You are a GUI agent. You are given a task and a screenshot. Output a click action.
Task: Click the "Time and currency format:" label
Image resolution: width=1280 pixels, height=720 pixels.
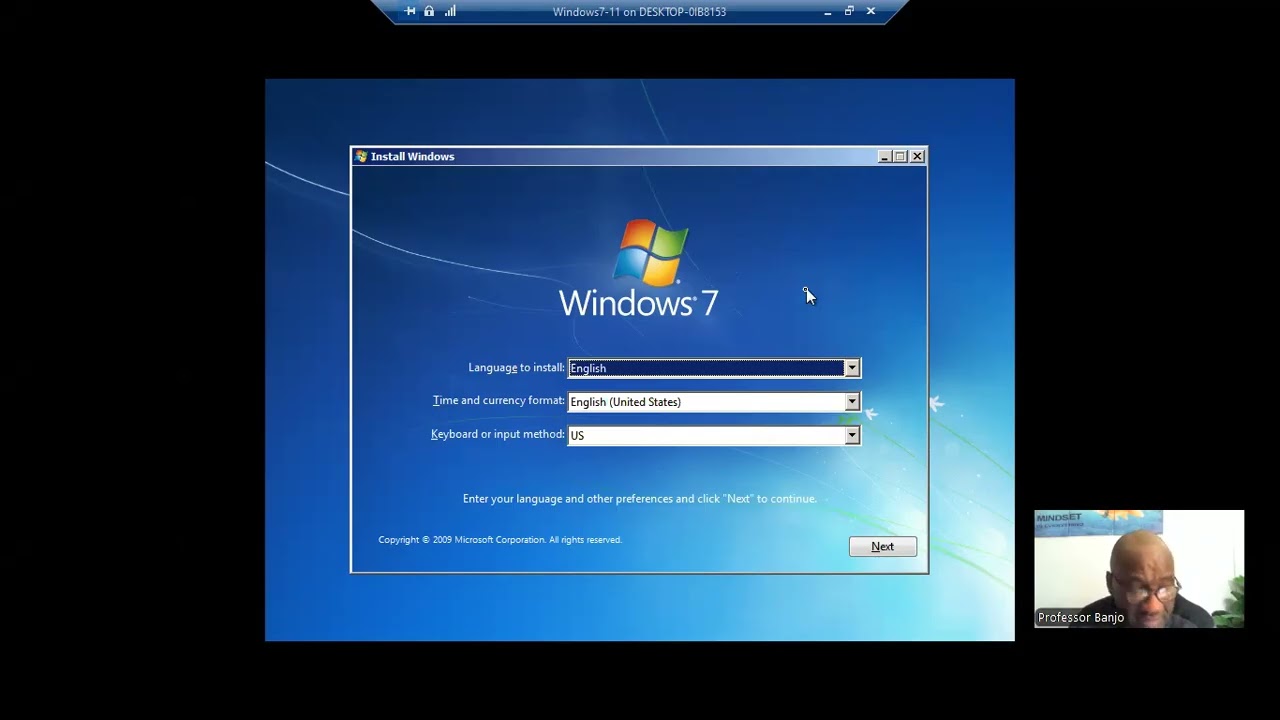(x=498, y=401)
